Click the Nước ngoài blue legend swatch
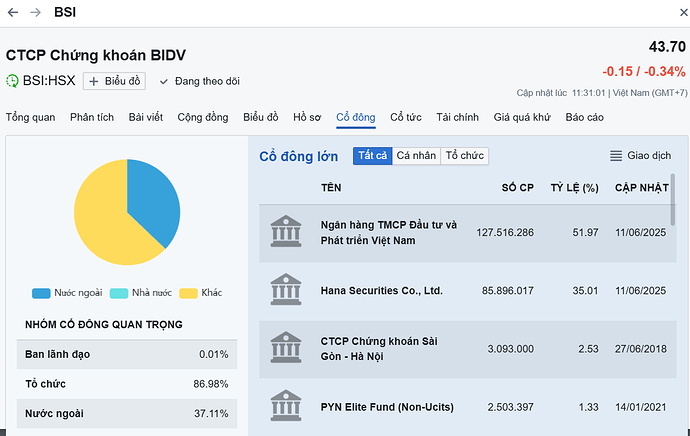This screenshot has width=690, height=436. [41, 293]
